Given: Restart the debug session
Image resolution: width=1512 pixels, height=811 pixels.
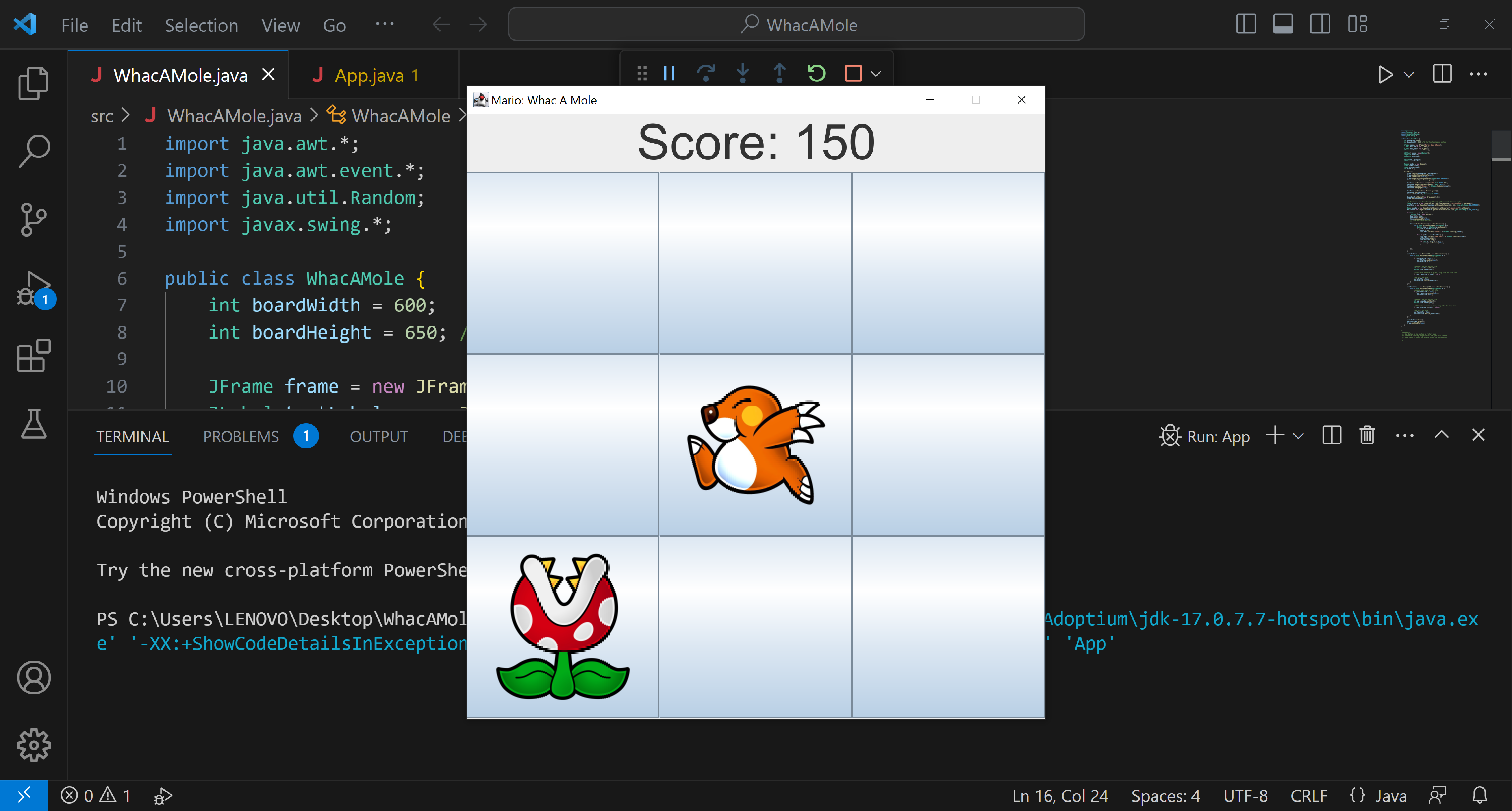Looking at the screenshot, I should [817, 74].
